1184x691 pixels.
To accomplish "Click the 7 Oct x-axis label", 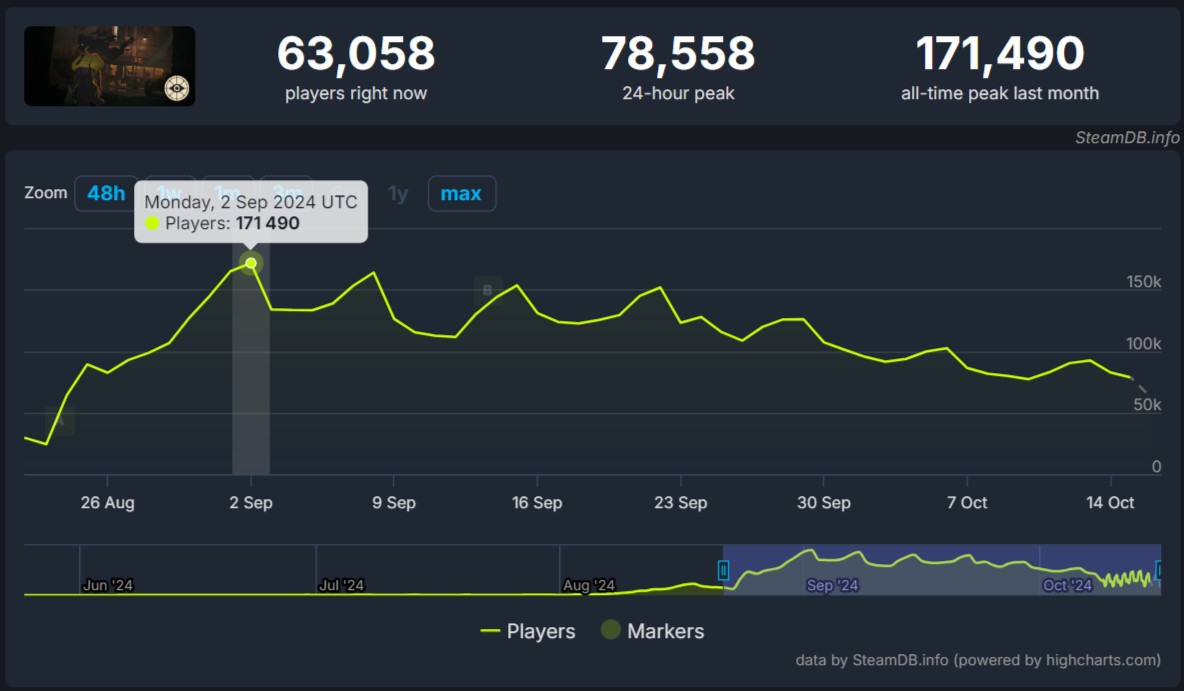I will (x=967, y=502).
